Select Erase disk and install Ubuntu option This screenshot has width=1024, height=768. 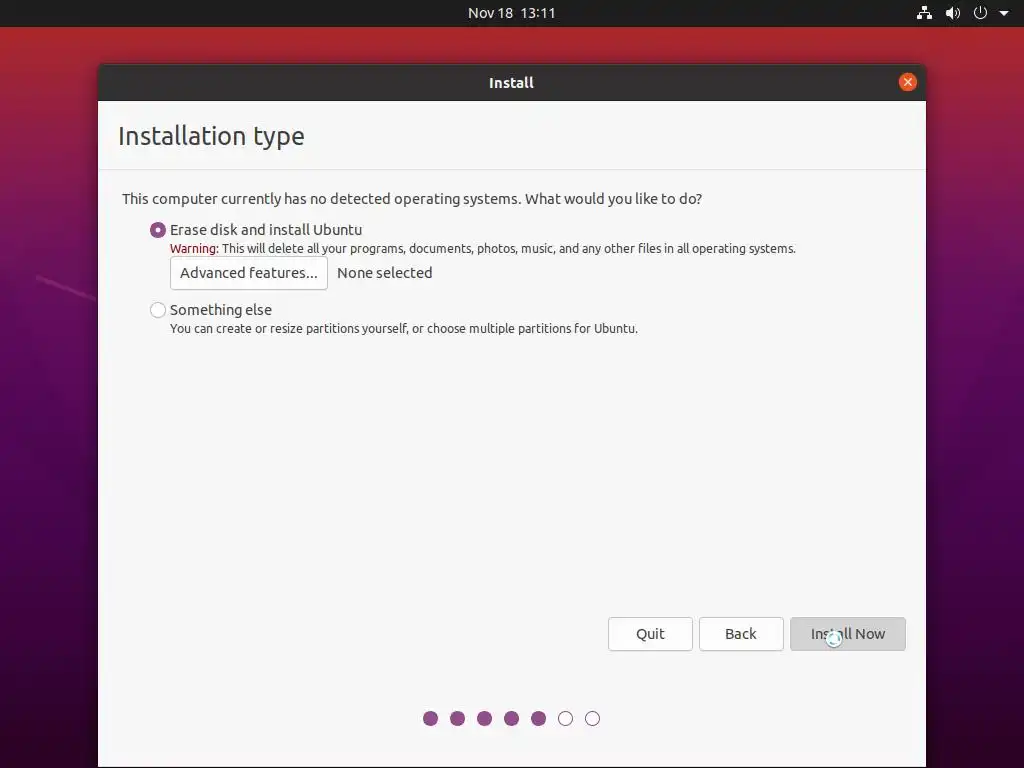(157, 230)
